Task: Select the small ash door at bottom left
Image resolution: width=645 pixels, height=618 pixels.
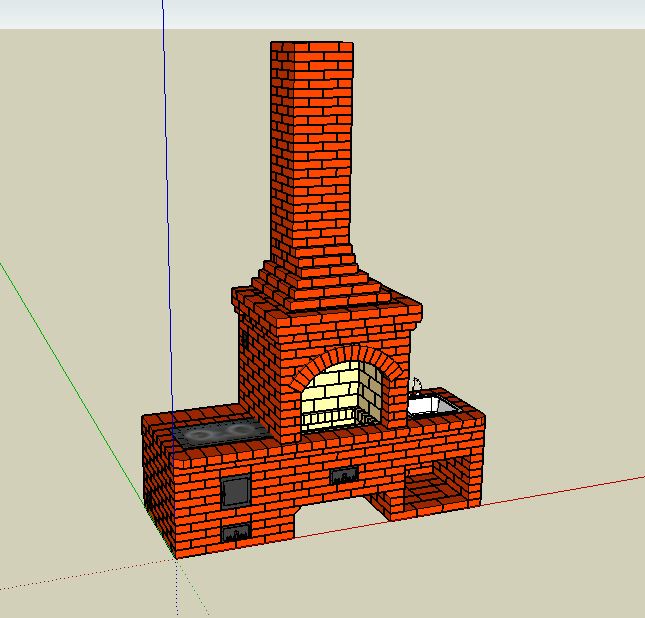Action: (x=236, y=533)
